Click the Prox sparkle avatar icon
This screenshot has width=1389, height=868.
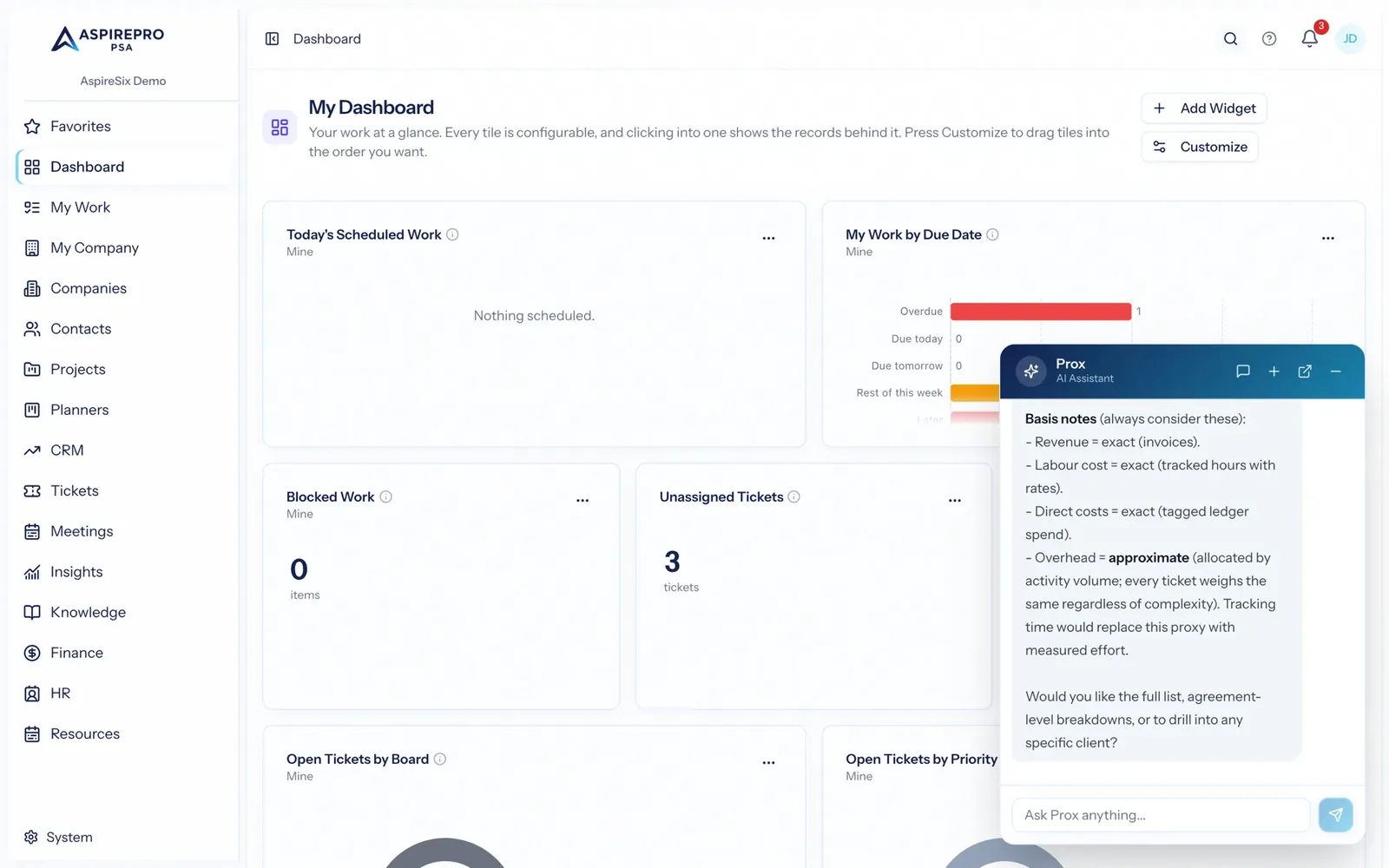point(1031,372)
